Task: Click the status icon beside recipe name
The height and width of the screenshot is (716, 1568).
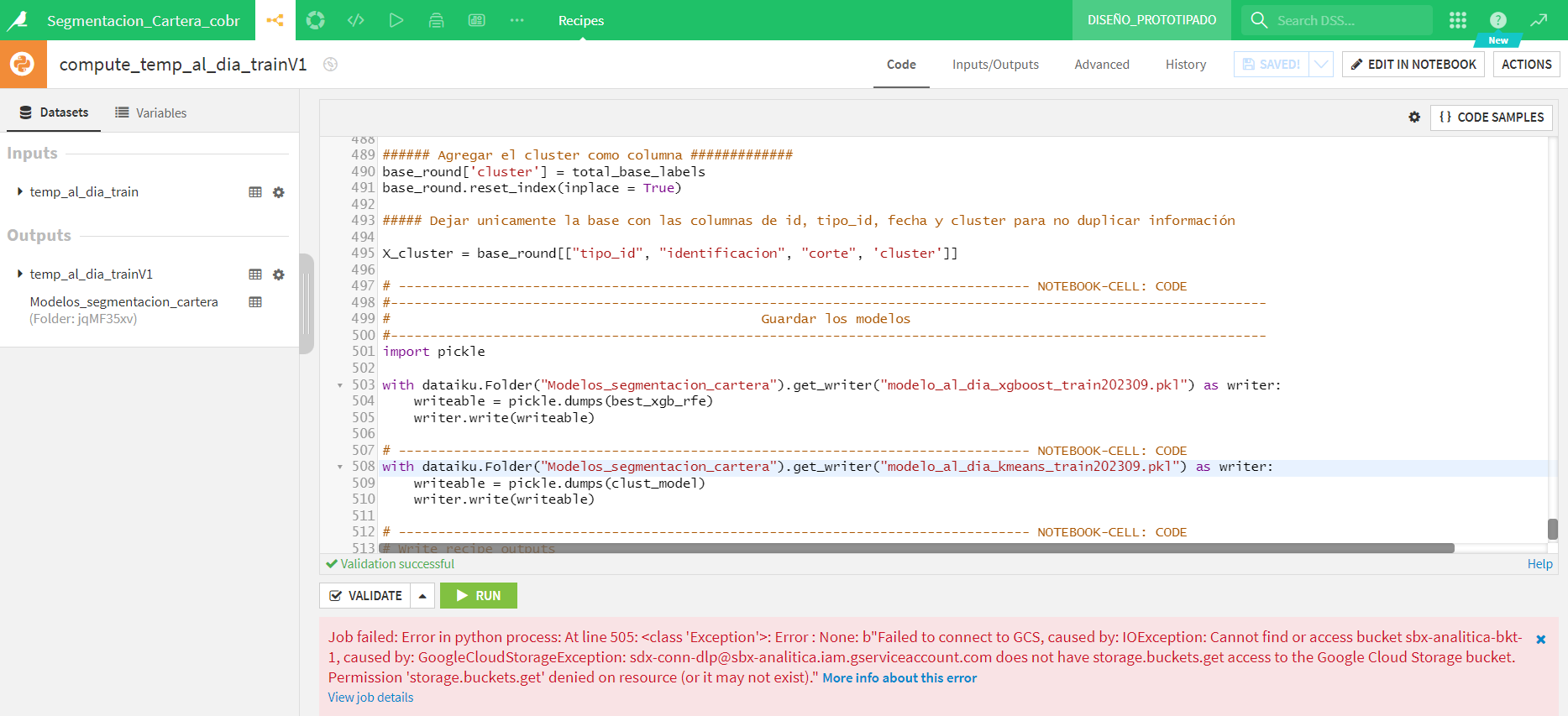Action: 331,65
